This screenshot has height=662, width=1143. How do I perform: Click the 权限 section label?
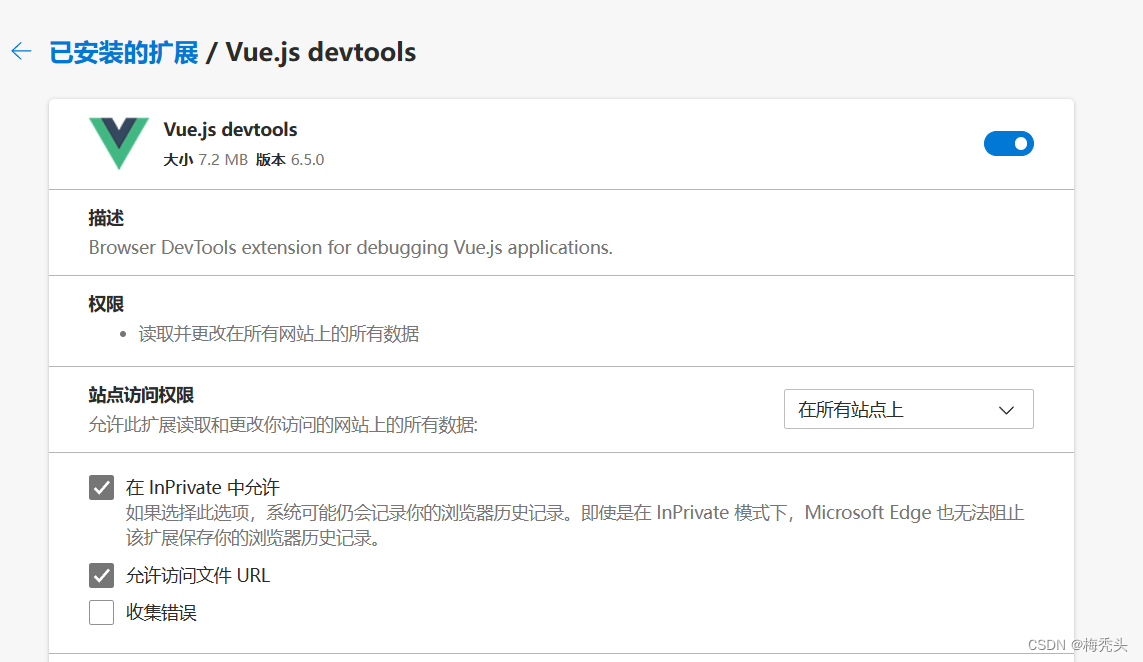(x=105, y=303)
